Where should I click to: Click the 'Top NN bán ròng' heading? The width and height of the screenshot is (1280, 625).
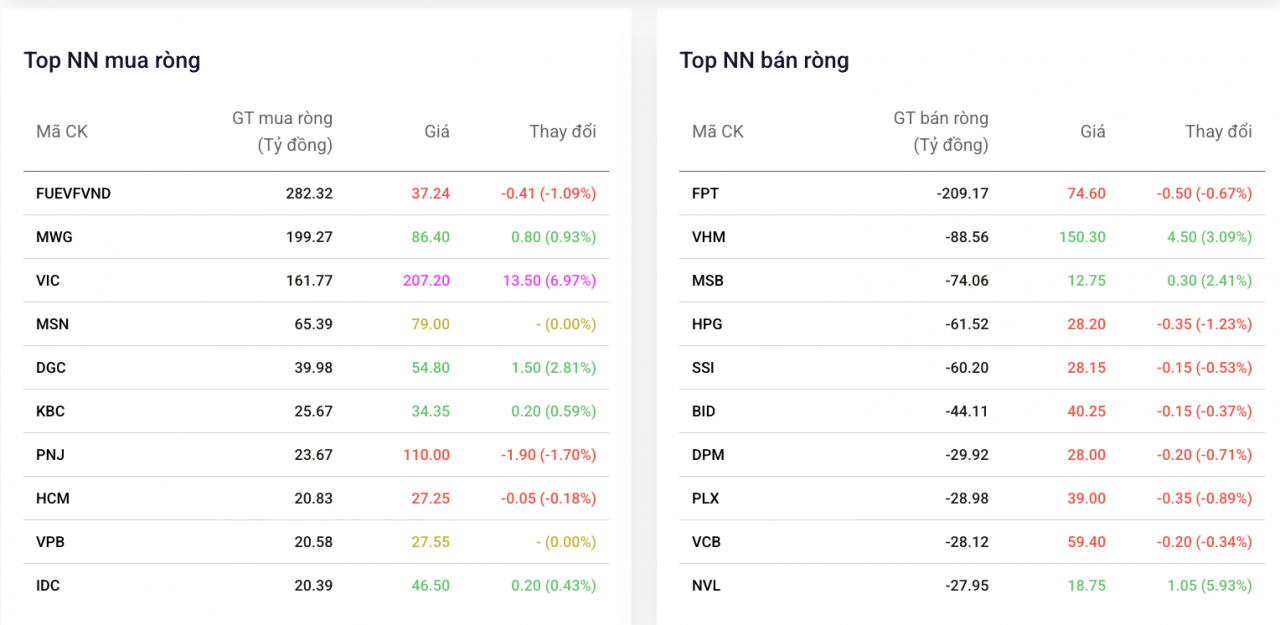point(764,61)
